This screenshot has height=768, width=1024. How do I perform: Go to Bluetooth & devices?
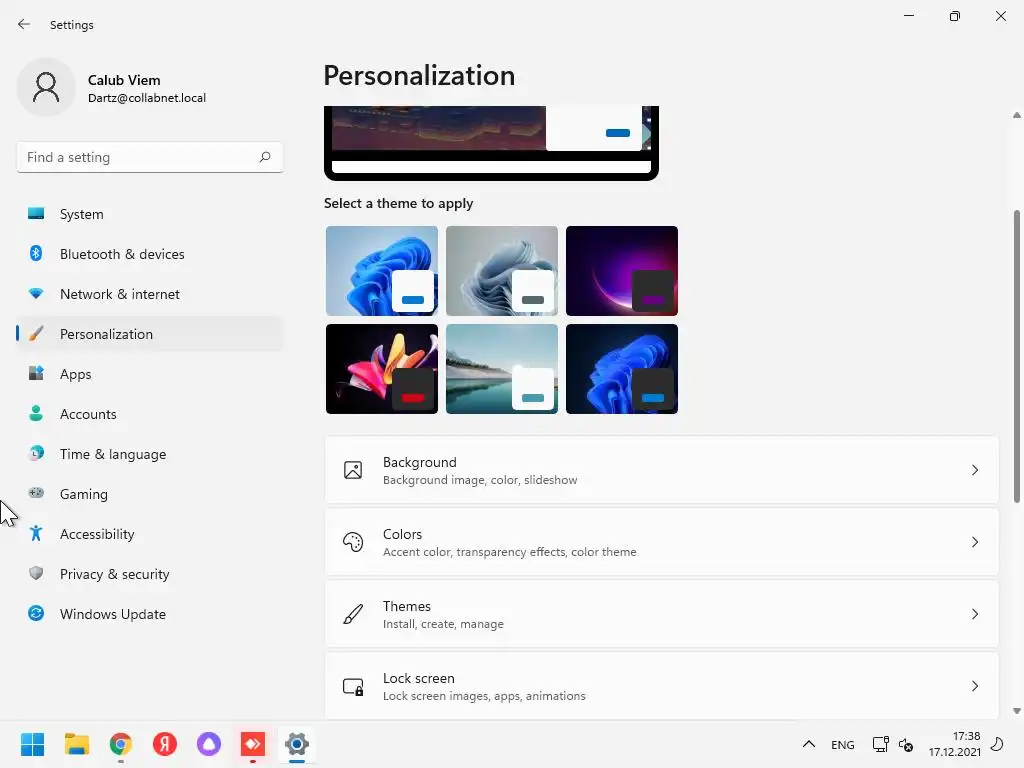[150, 254]
